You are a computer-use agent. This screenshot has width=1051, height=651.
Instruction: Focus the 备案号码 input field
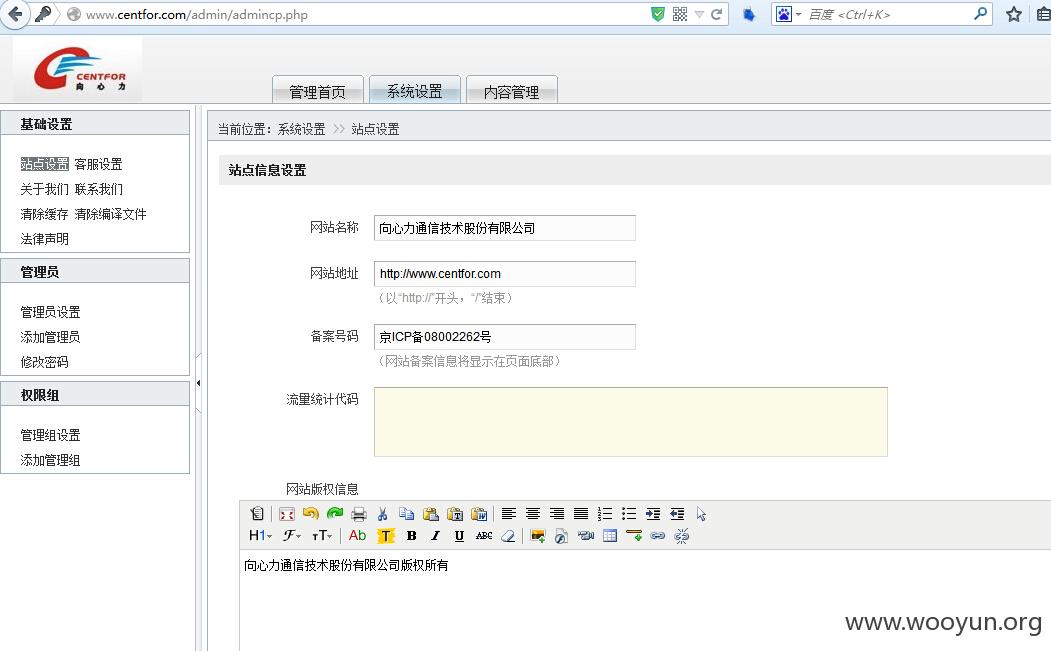[505, 337]
